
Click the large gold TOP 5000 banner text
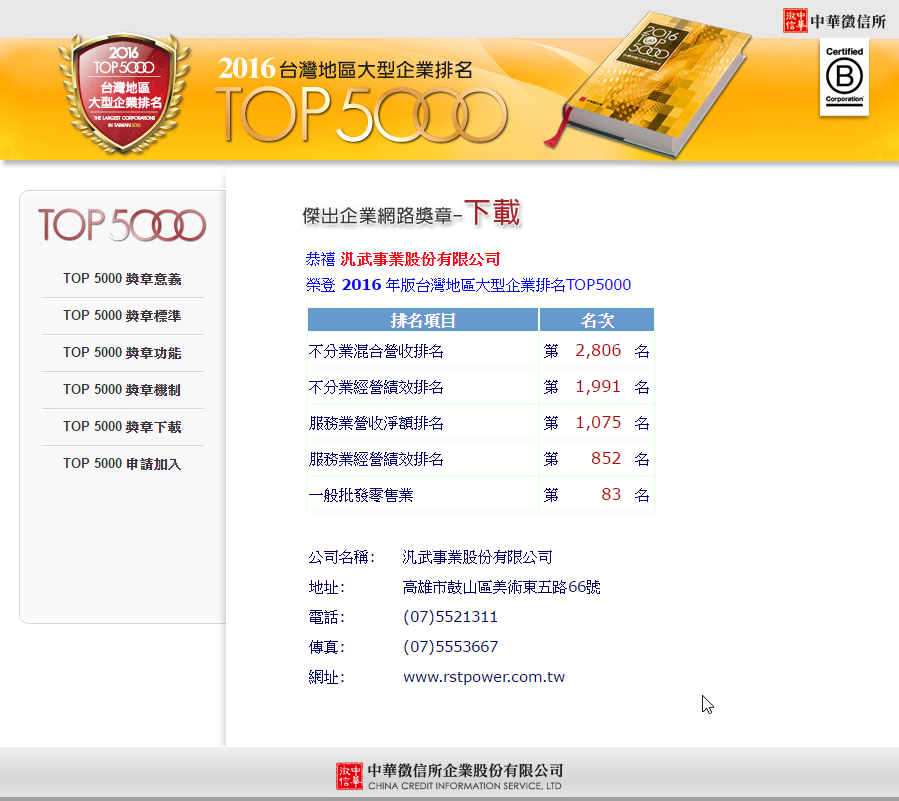361,115
